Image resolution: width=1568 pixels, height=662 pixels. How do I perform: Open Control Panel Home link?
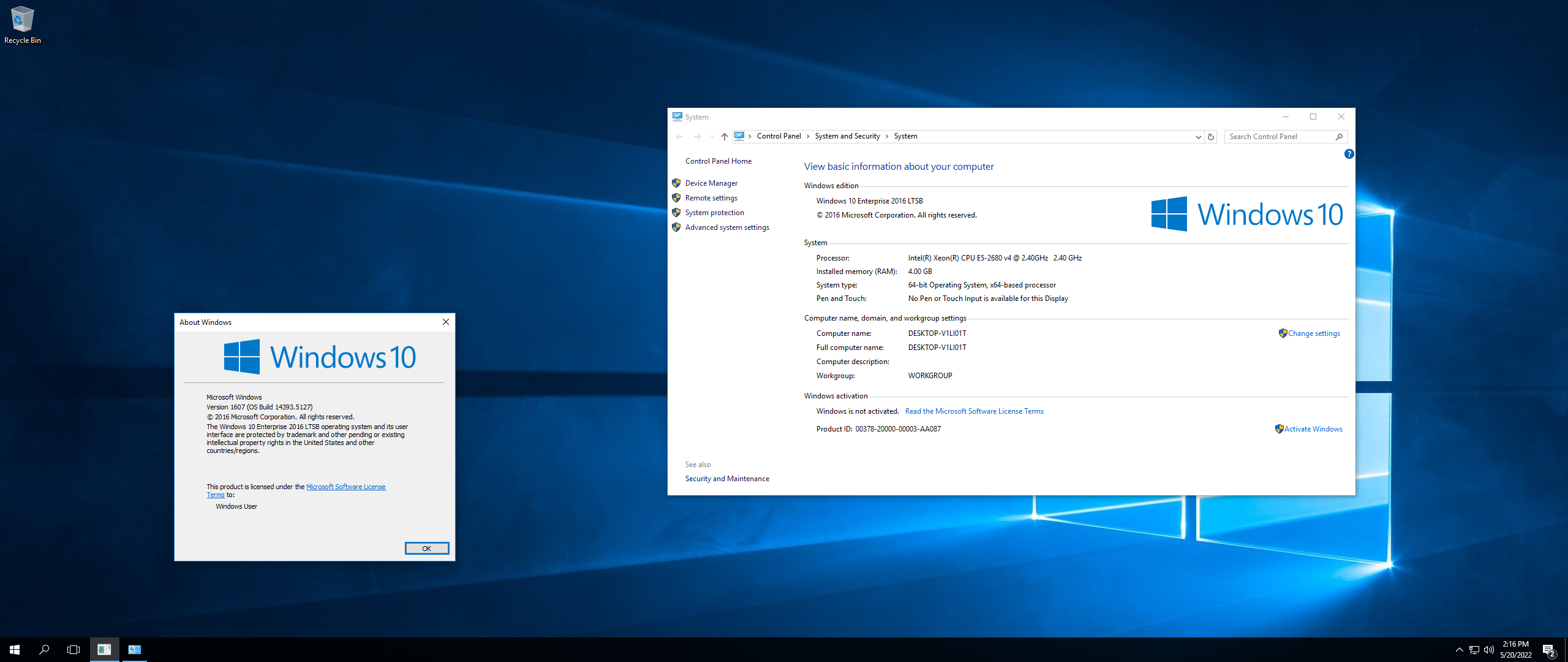[x=718, y=161]
